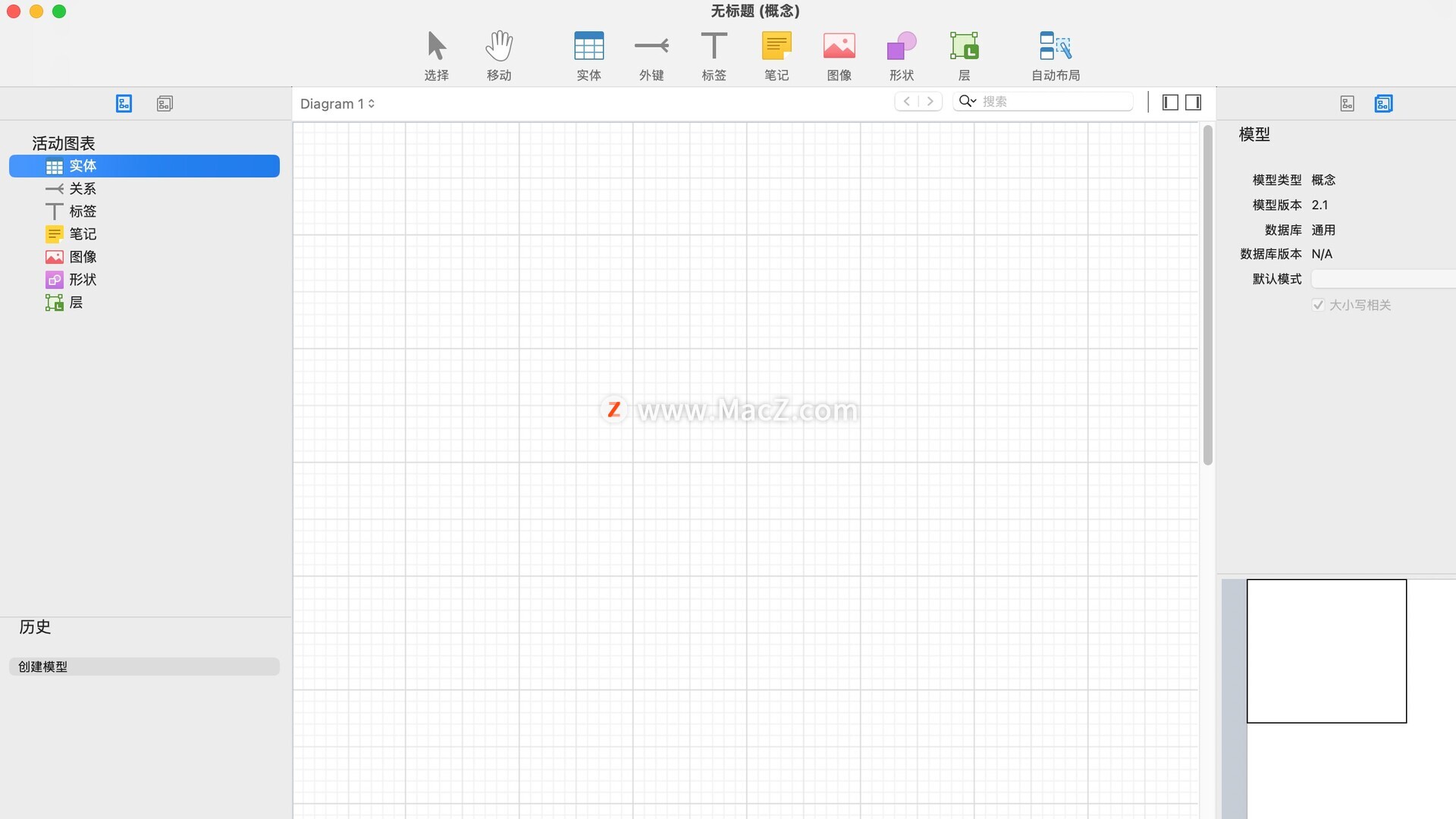This screenshot has width=1456, height=819.
Task: Choose the 实体 entity tool in toolbar
Action: [x=588, y=55]
